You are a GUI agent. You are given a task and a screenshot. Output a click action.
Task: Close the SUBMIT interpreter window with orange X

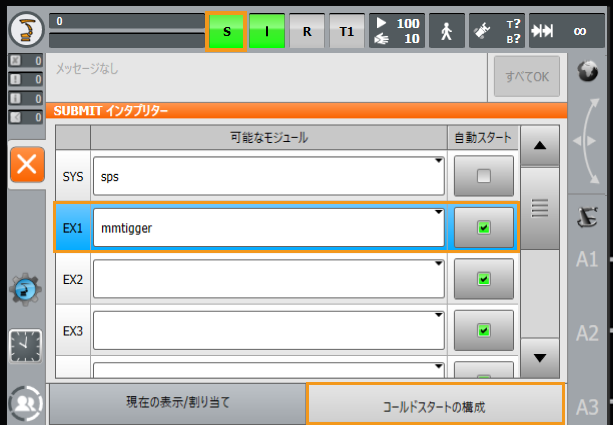pos(27,164)
